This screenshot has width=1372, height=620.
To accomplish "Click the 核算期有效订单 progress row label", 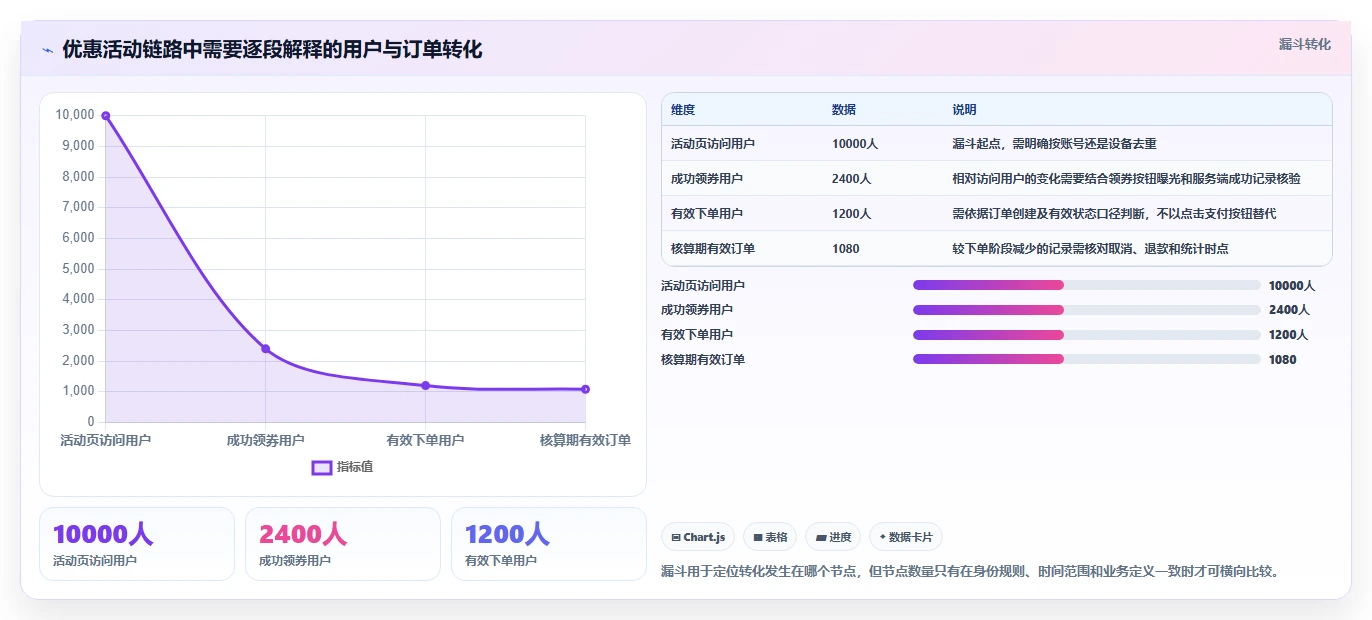I will point(703,360).
